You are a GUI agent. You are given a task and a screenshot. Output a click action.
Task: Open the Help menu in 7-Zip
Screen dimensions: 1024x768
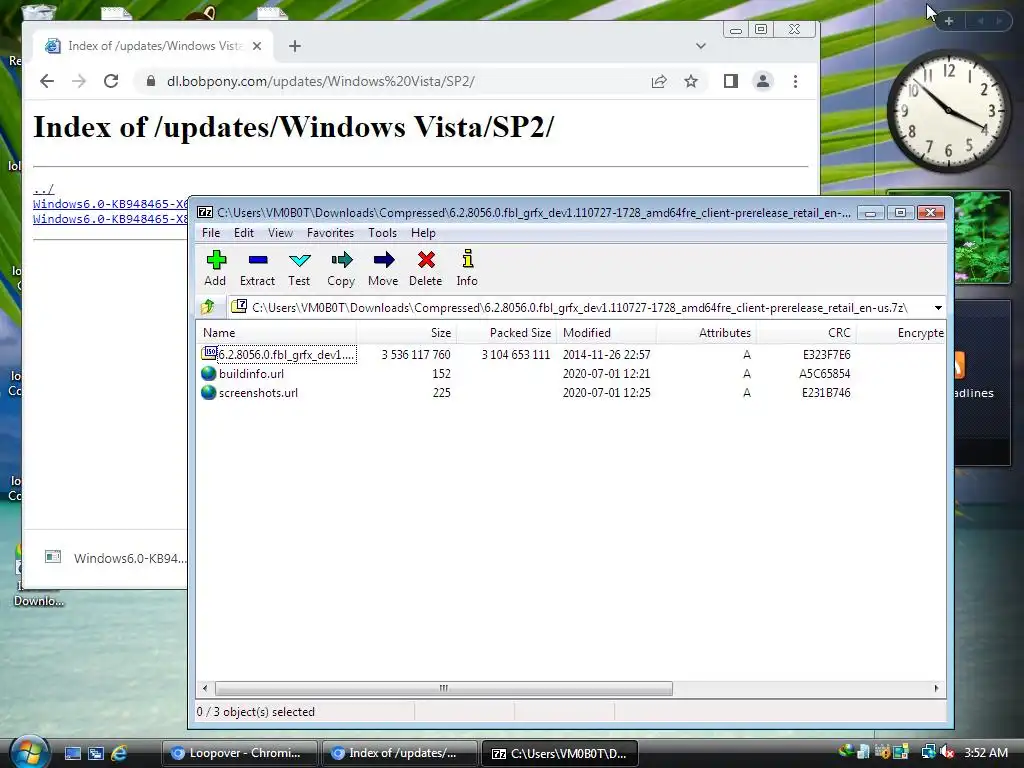coord(423,232)
